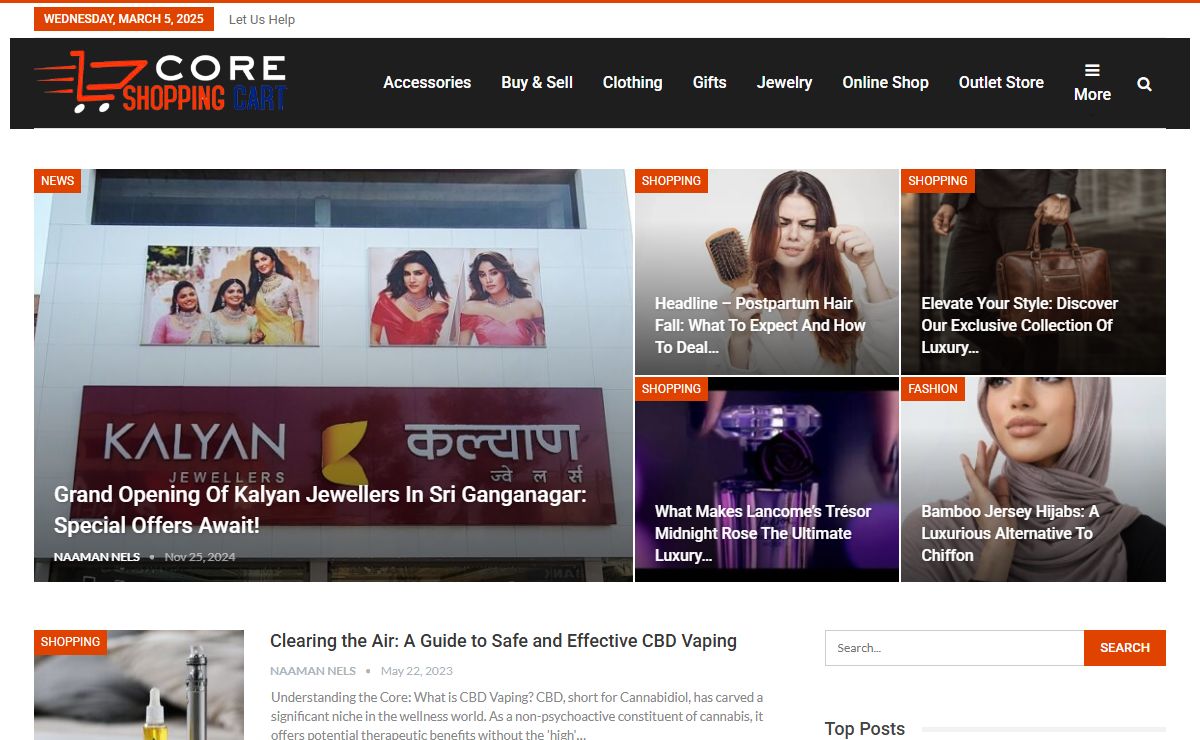Open the Bamboo Jersey Hijabs article
This screenshot has width=1200, height=740.
[x=1010, y=533]
